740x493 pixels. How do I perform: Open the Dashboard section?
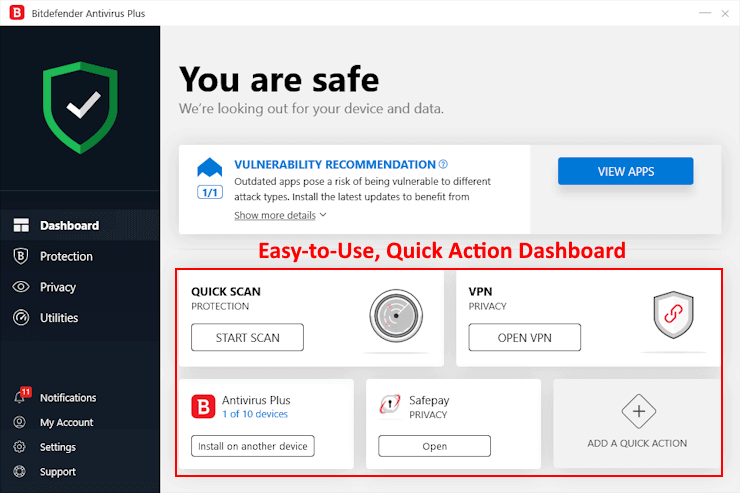pyautogui.click(x=69, y=225)
